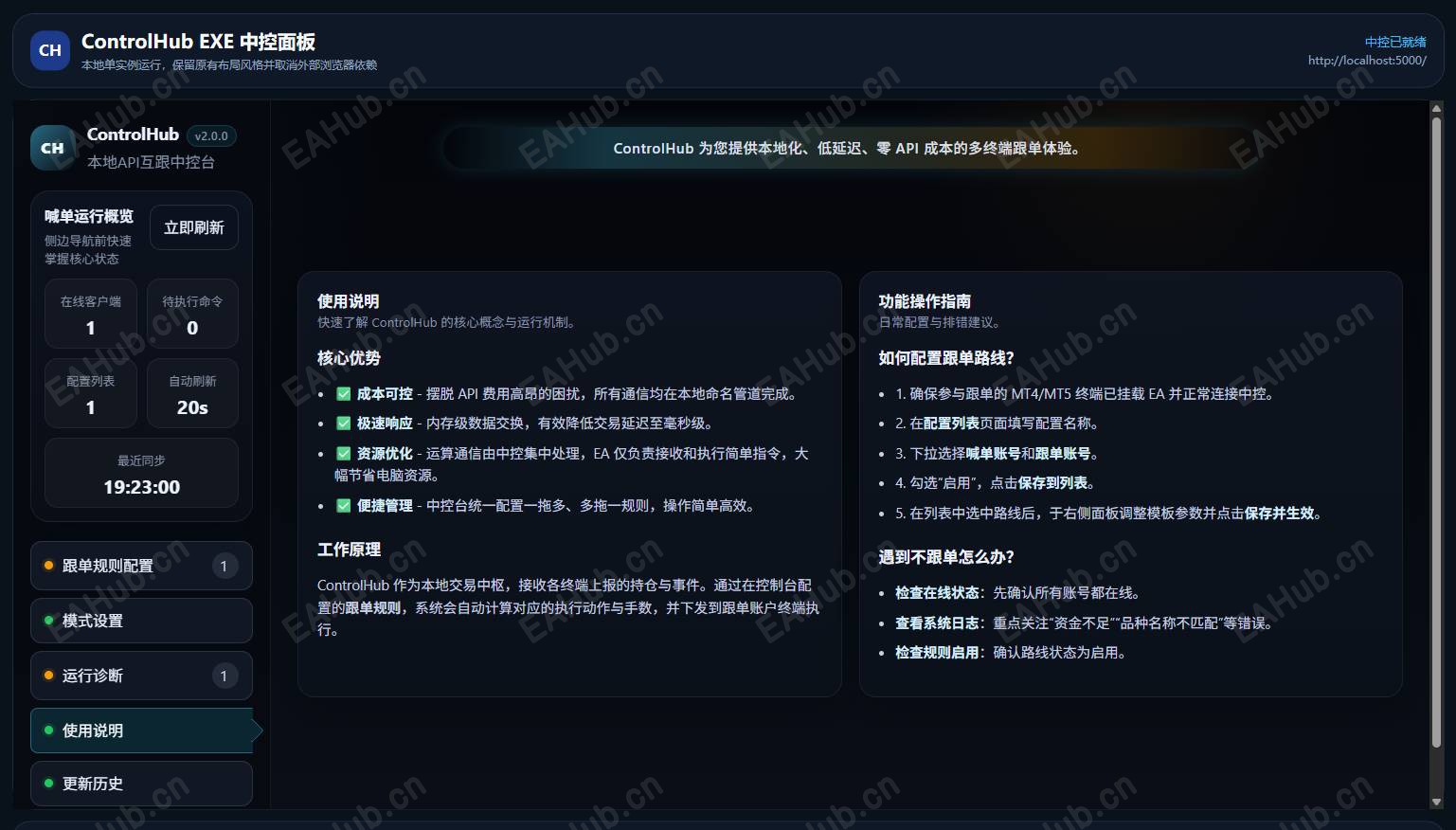1456x830 pixels.
Task: Click the 工作原理 heading
Action: pyautogui.click(x=349, y=550)
